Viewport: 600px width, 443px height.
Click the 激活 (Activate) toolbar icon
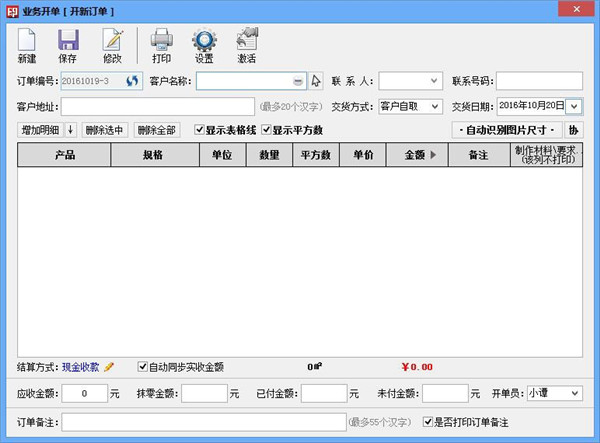point(246,42)
